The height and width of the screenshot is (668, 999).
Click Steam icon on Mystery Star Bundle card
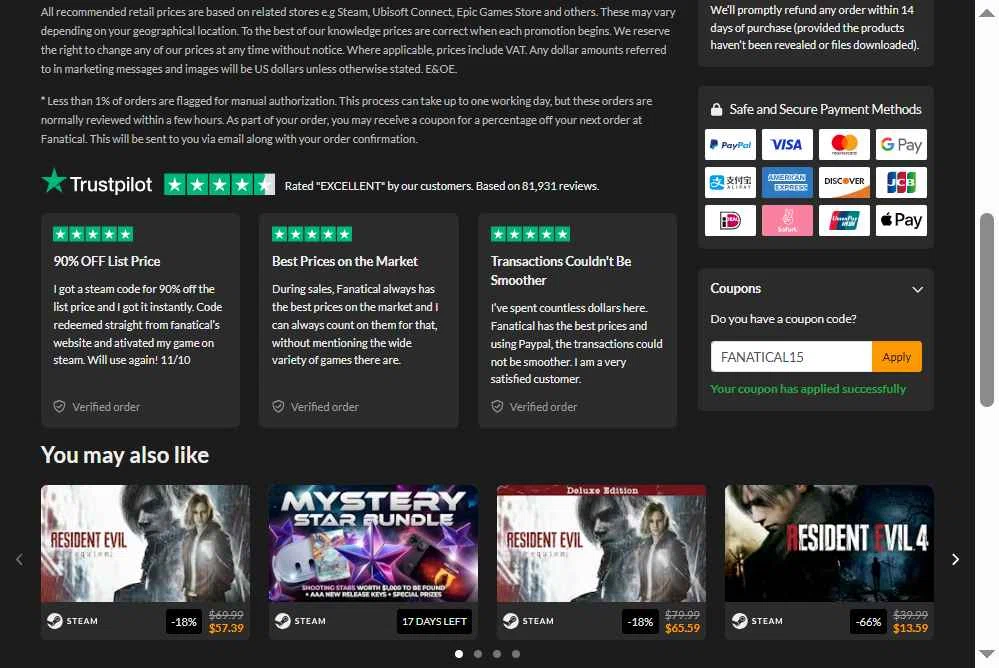point(282,621)
